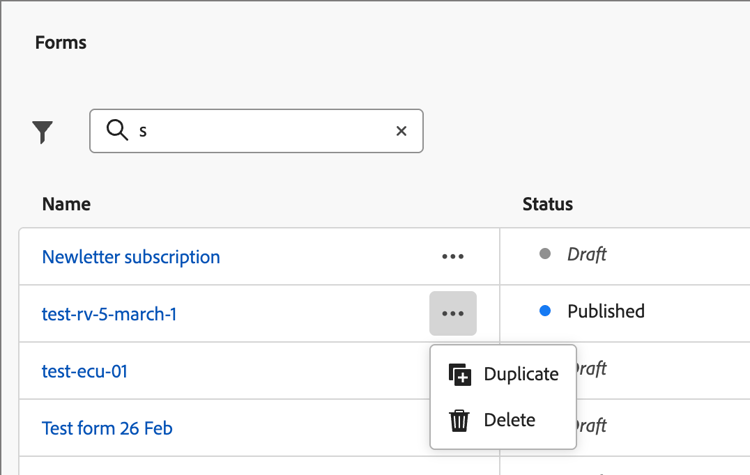Toggle more actions menu for test-rv-5-march-1
Image resolution: width=750 pixels, height=475 pixels.
click(453, 314)
